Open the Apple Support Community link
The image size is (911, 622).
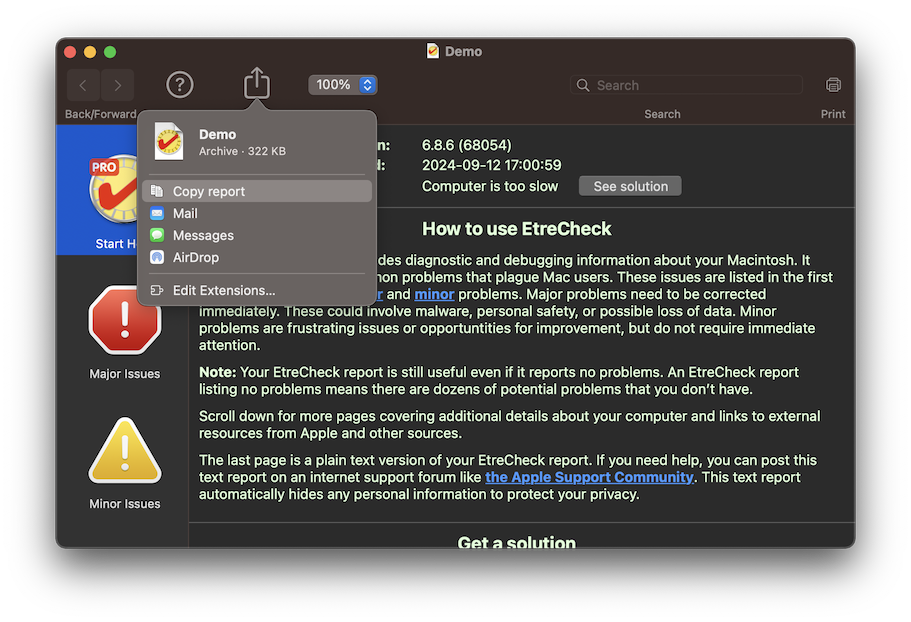[589, 477]
